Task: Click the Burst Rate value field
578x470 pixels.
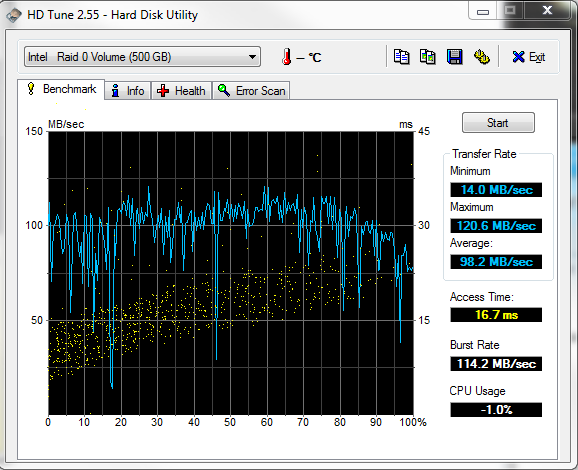Action: (496, 364)
